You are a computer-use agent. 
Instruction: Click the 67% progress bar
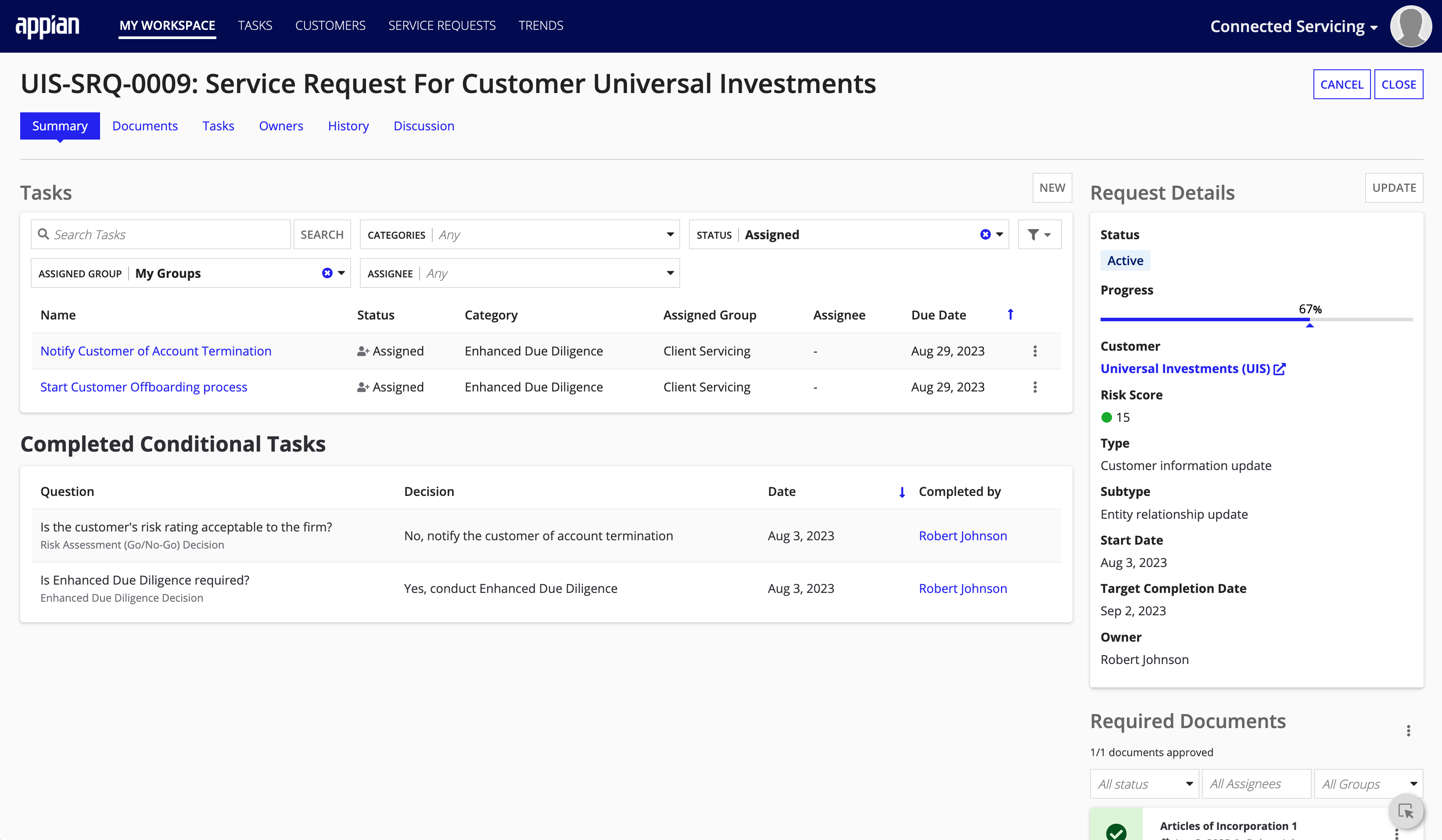(x=1256, y=319)
